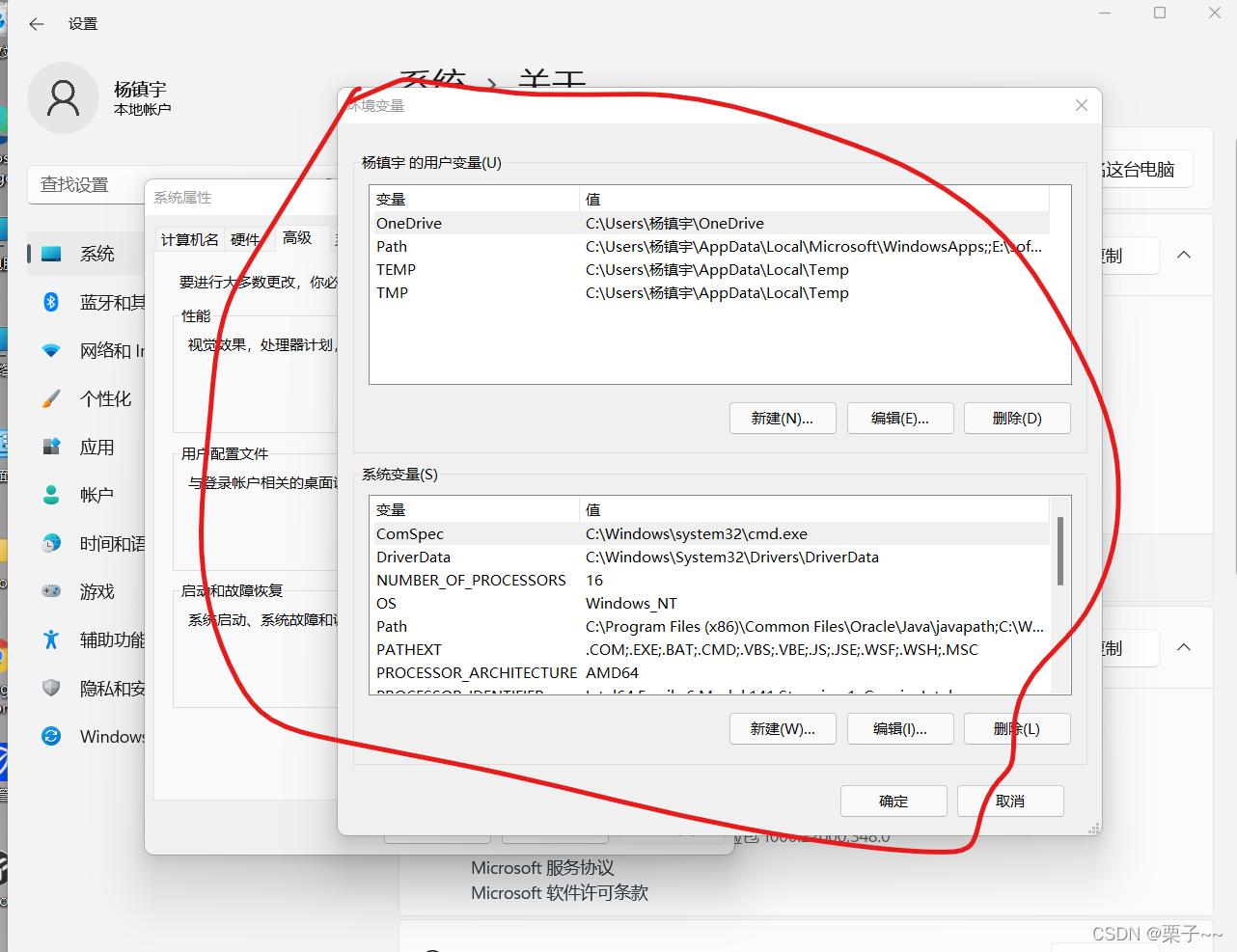Select the user Path variable row
The height and width of the screenshot is (952, 1237).
pos(709,247)
